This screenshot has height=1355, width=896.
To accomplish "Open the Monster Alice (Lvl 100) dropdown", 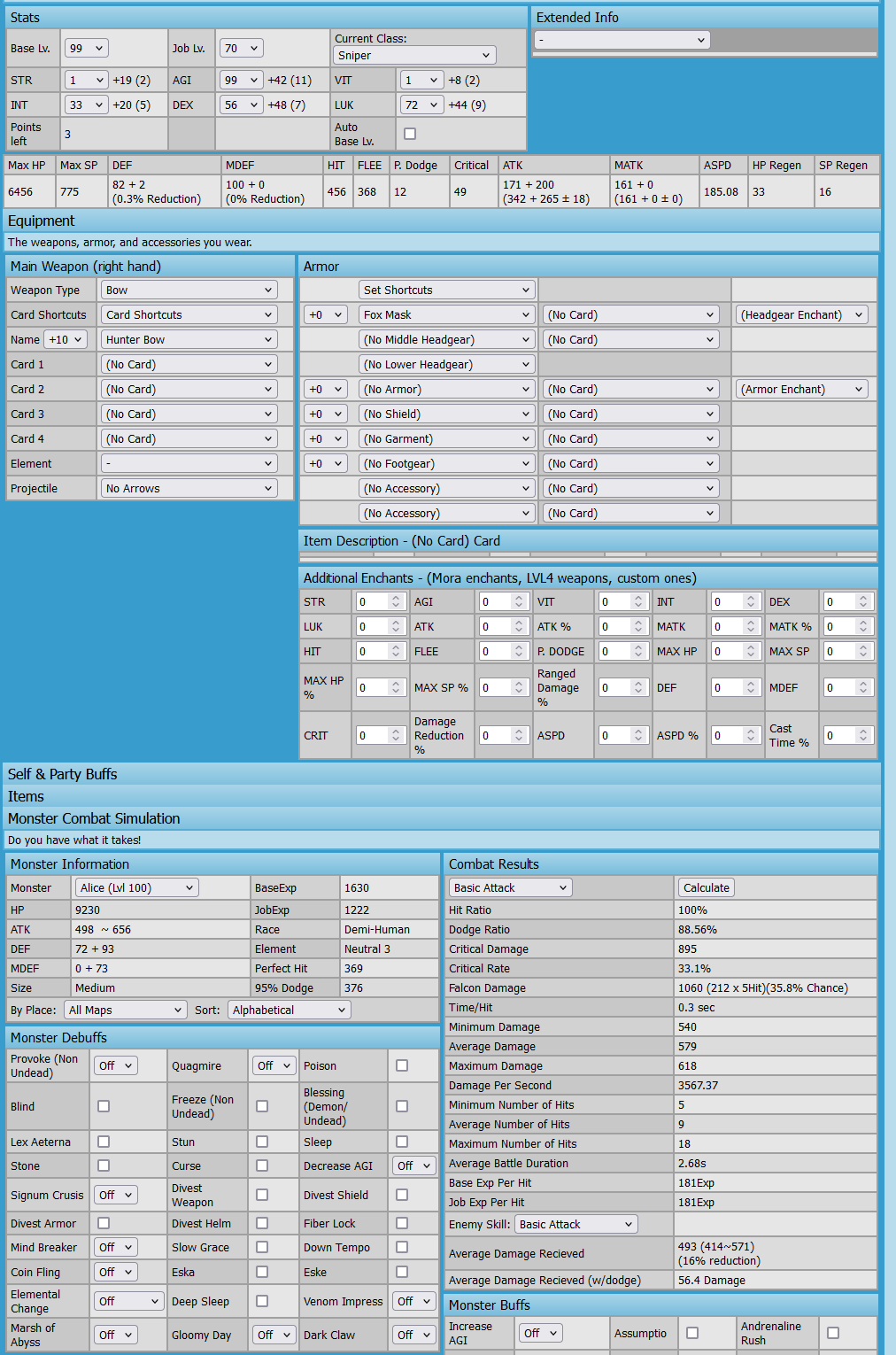I will coord(136,888).
